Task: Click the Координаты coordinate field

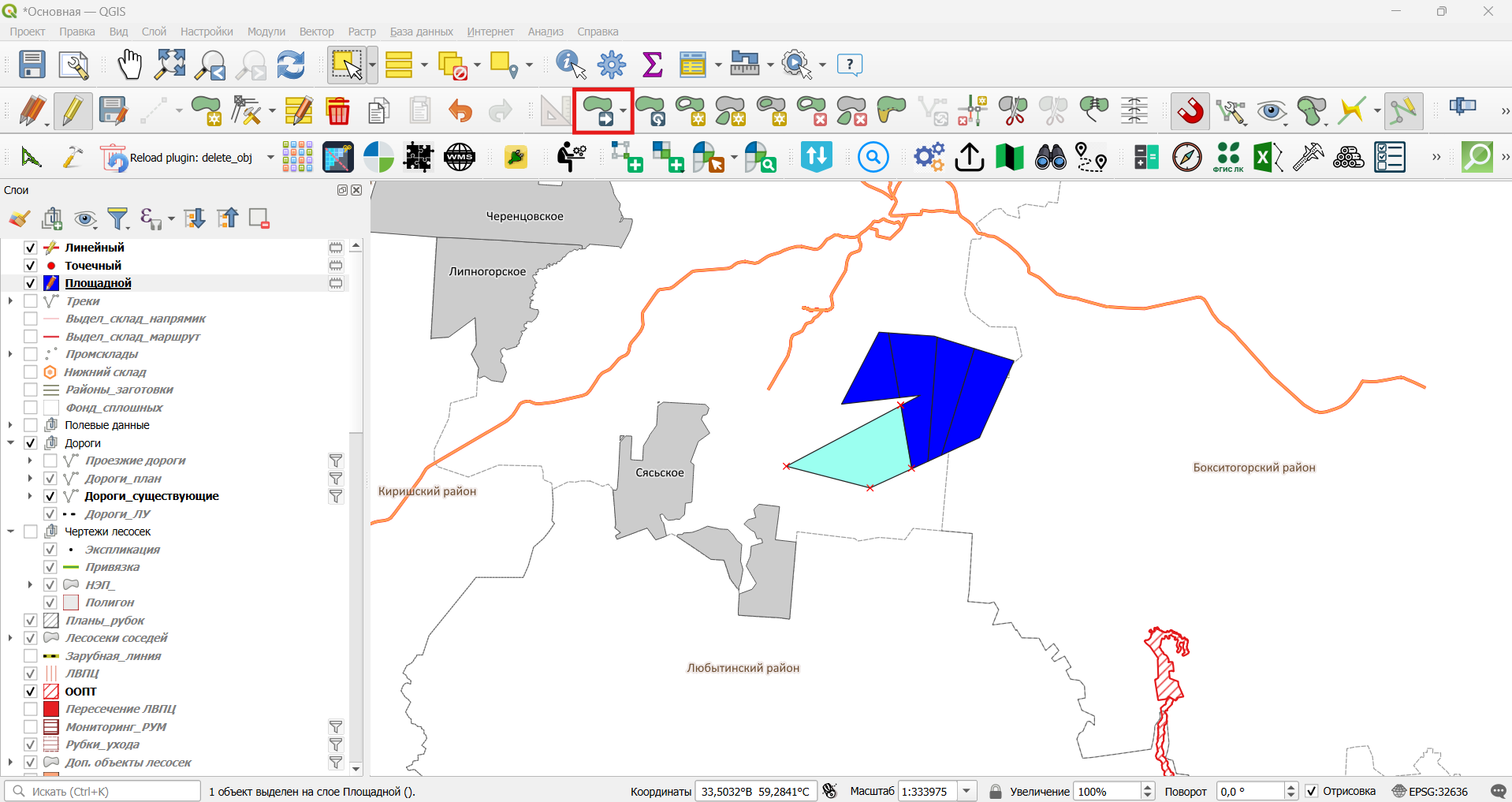Action: point(756,791)
